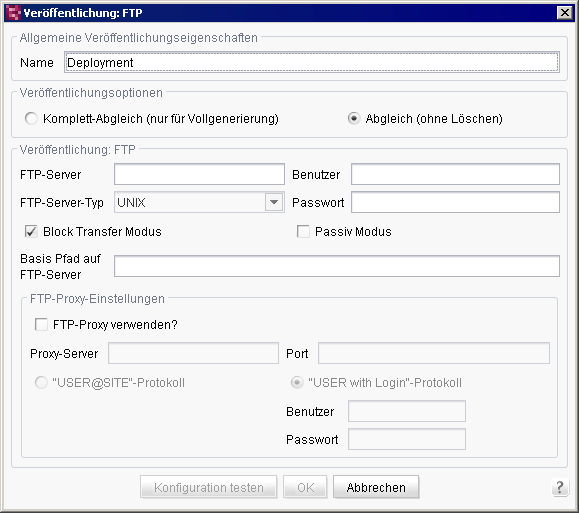Click the application icon in title bar

tap(13, 13)
